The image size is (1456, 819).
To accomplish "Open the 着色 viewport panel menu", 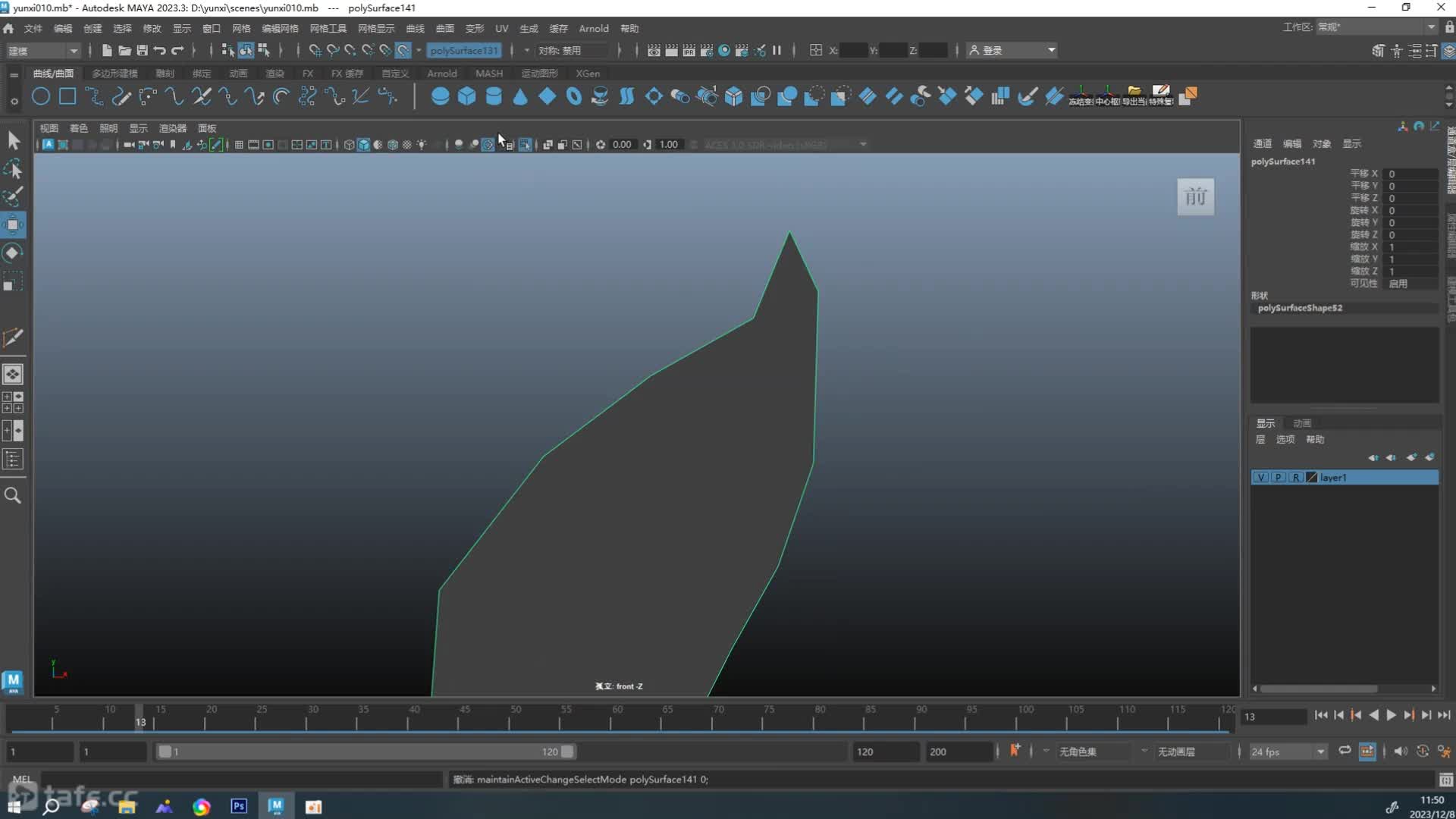I will pyautogui.click(x=78, y=128).
